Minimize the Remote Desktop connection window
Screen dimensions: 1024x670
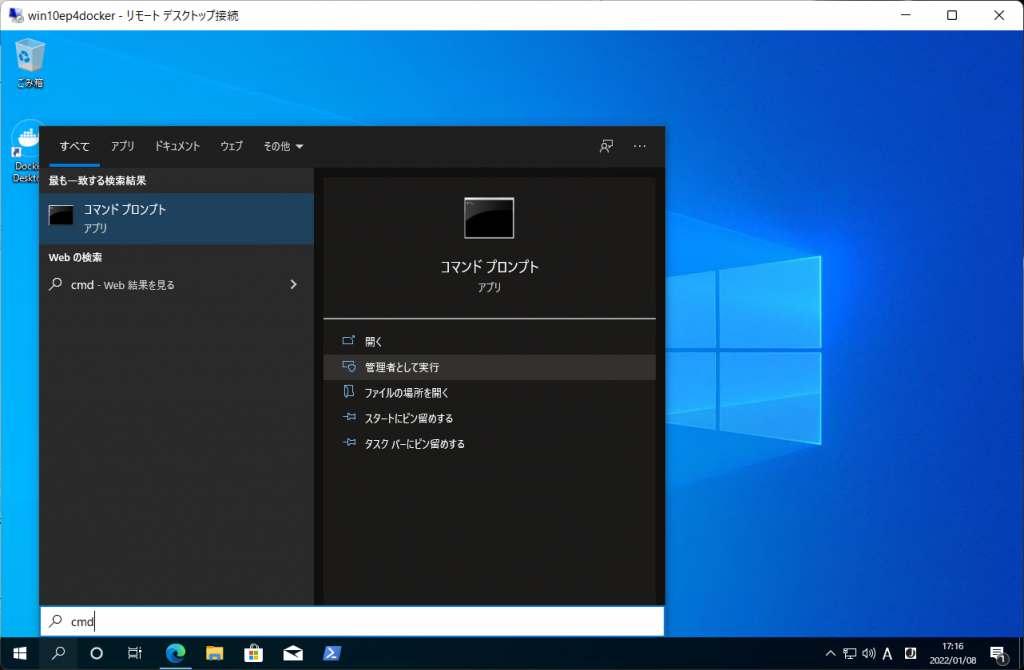point(905,15)
